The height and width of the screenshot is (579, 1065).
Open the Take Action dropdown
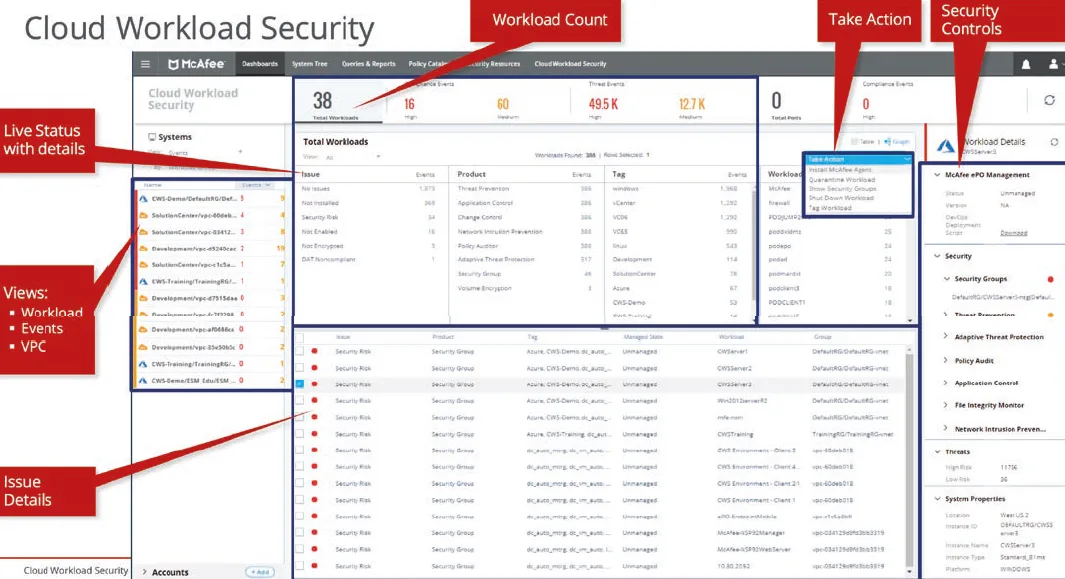[858, 159]
